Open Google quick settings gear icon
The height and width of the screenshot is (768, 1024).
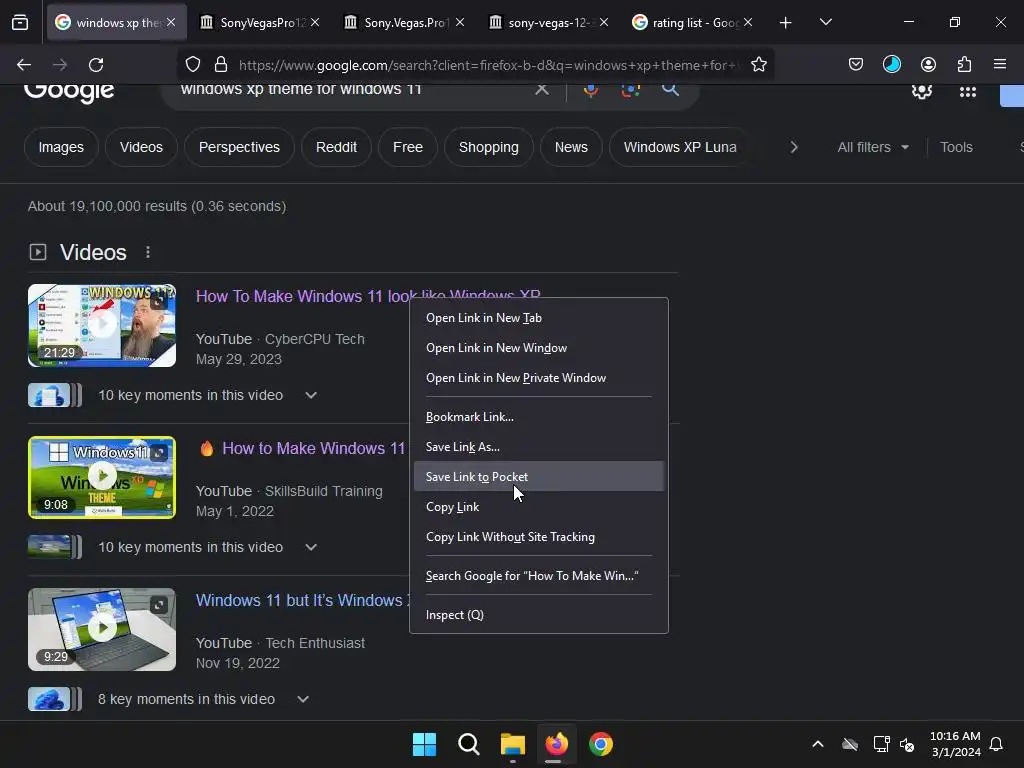point(921,91)
